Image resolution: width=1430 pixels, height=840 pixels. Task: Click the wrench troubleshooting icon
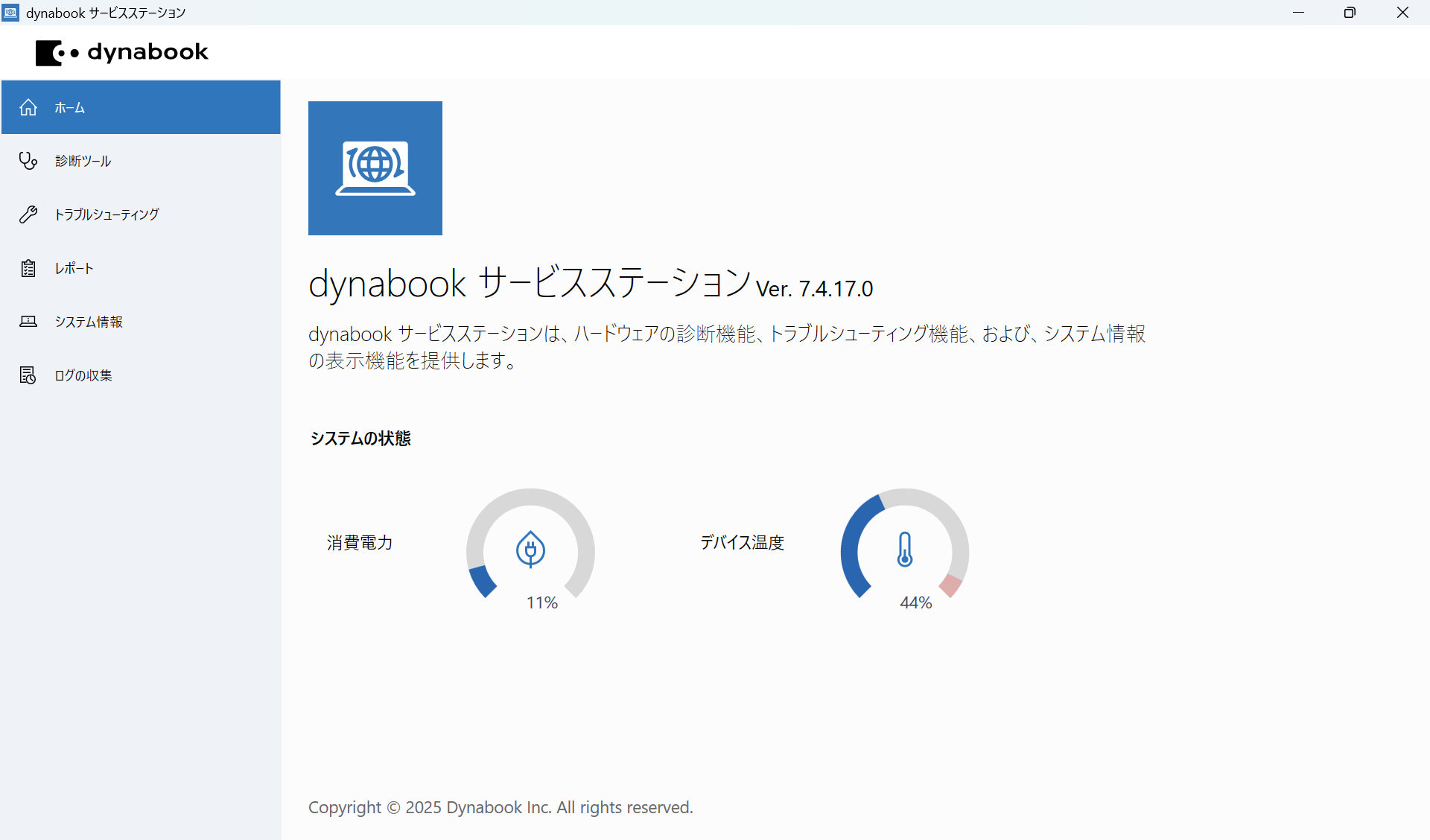coord(28,214)
